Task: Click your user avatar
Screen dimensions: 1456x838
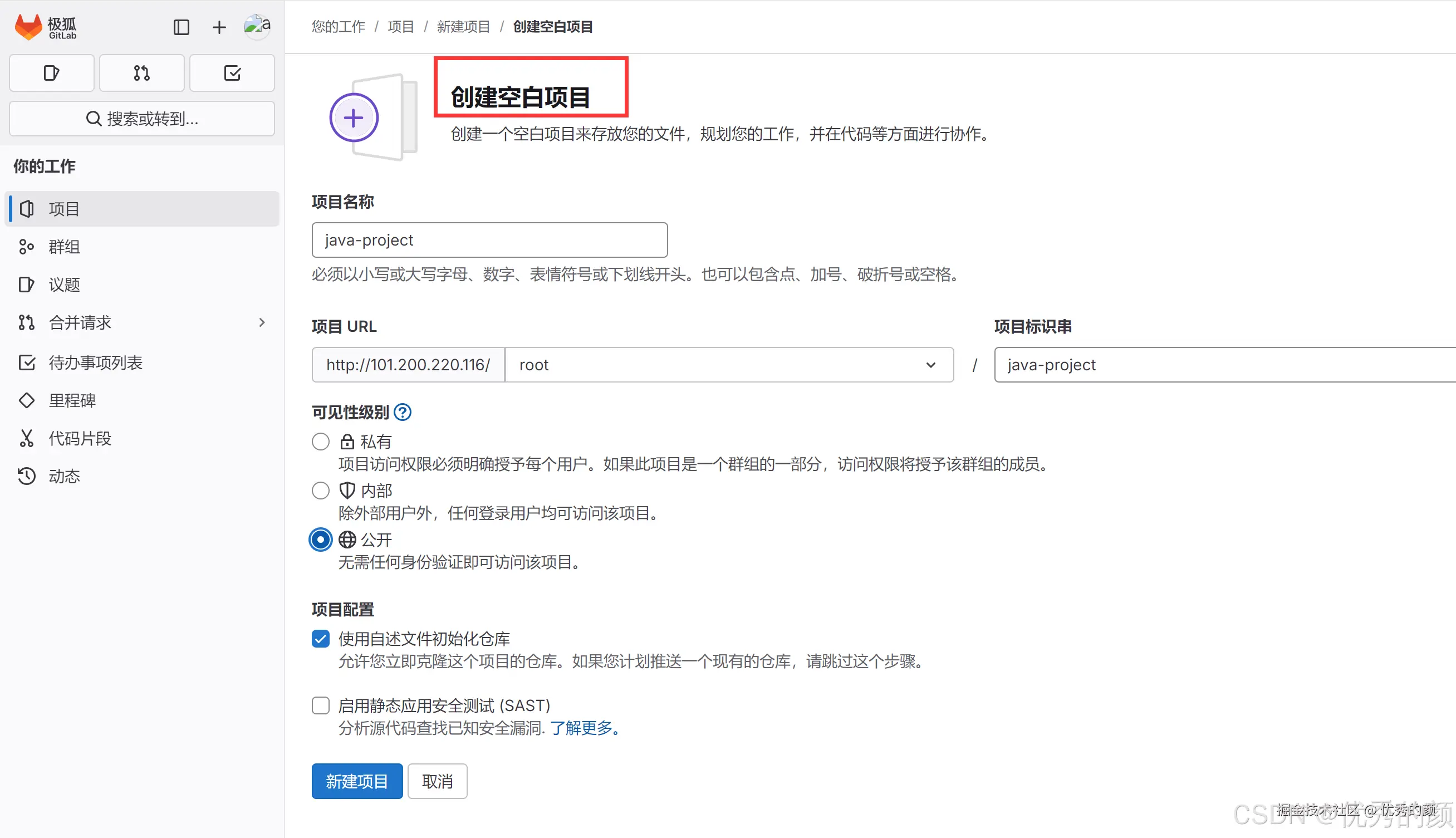Action: 256,26
